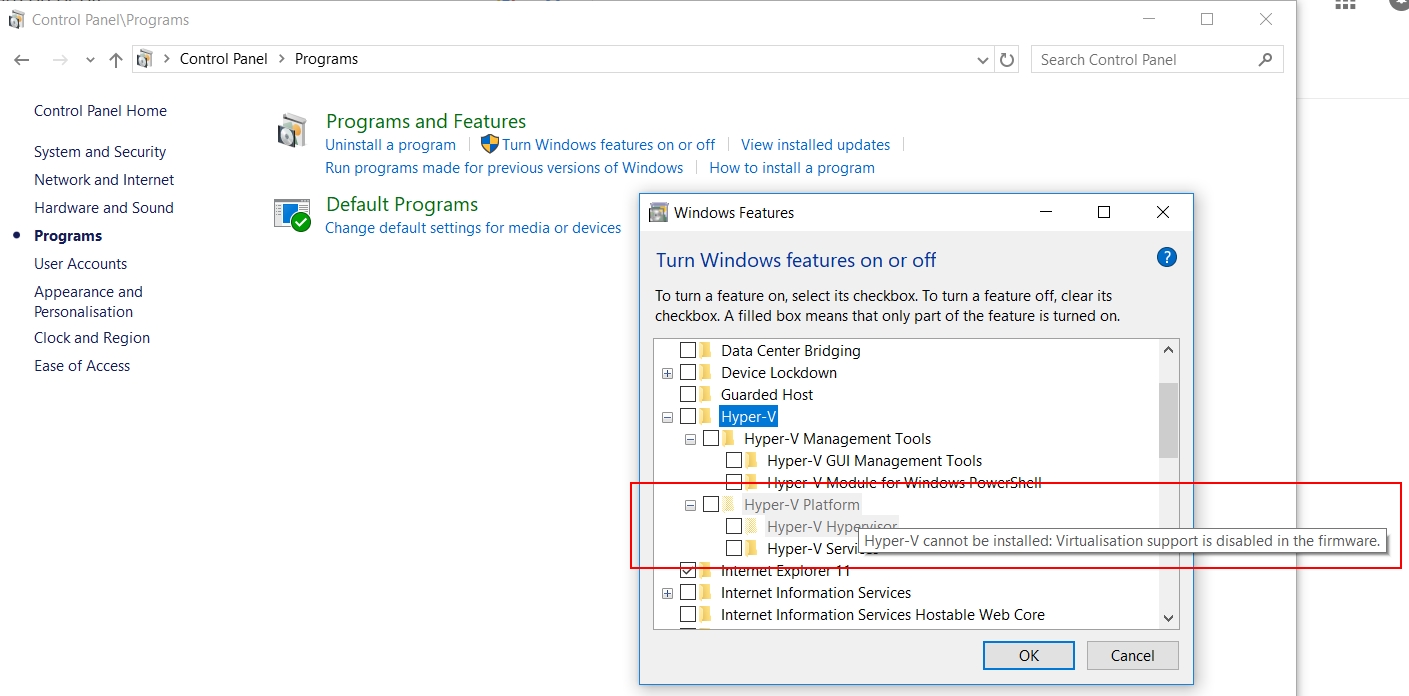Click the Guarded Host folder icon
1409x696 pixels.
point(705,394)
